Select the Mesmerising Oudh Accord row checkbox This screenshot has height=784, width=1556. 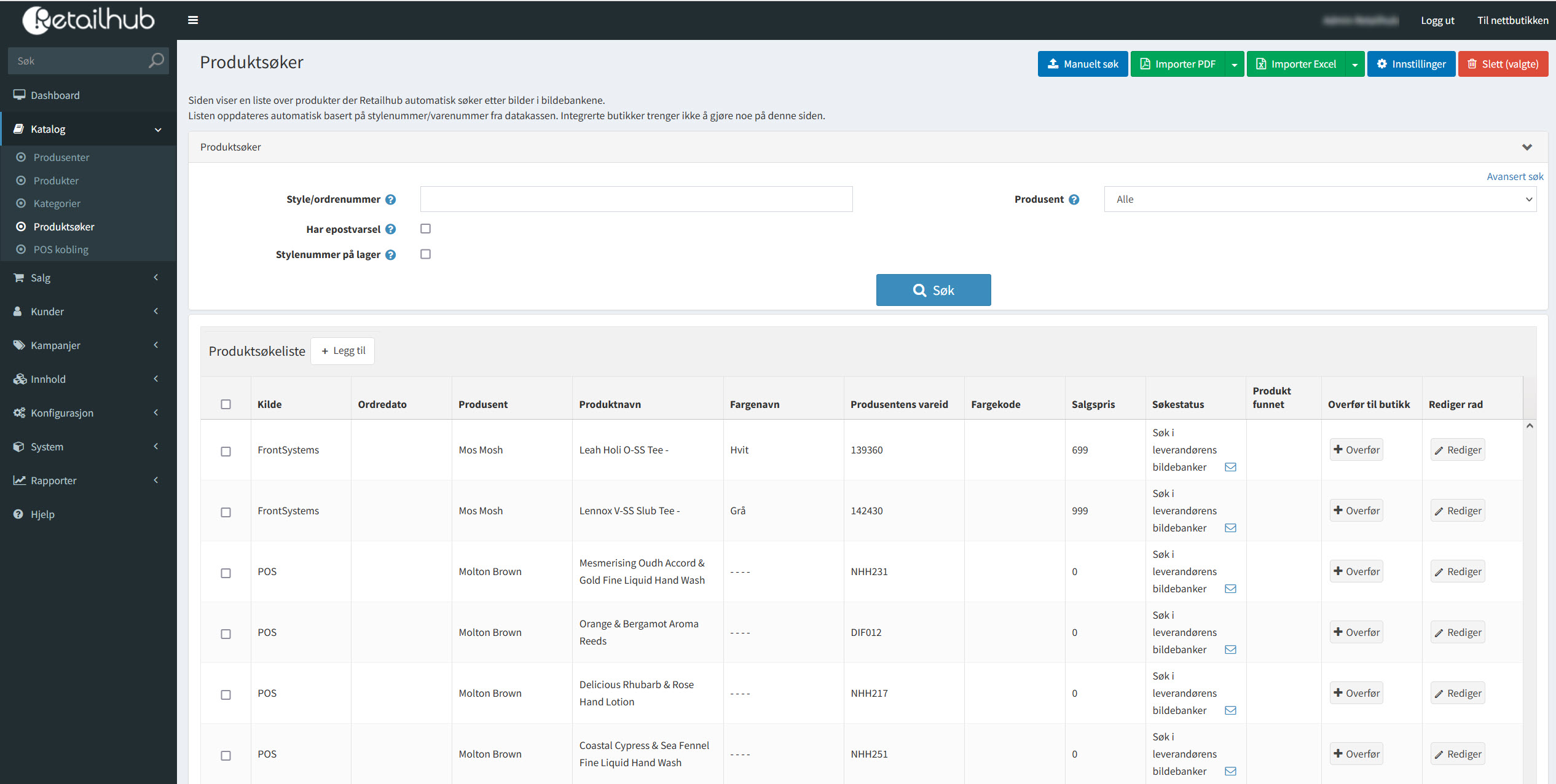click(226, 573)
